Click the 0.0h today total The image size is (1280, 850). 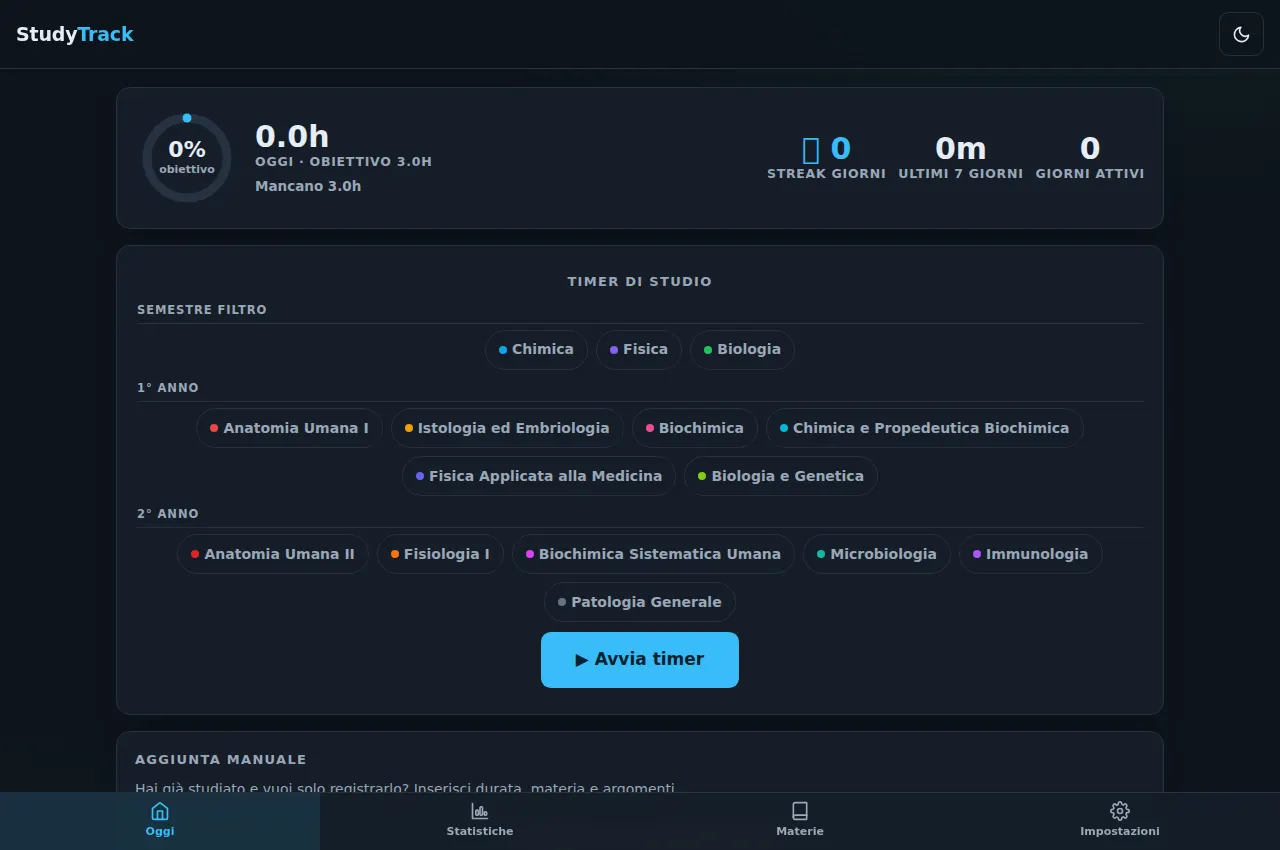click(292, 136)
